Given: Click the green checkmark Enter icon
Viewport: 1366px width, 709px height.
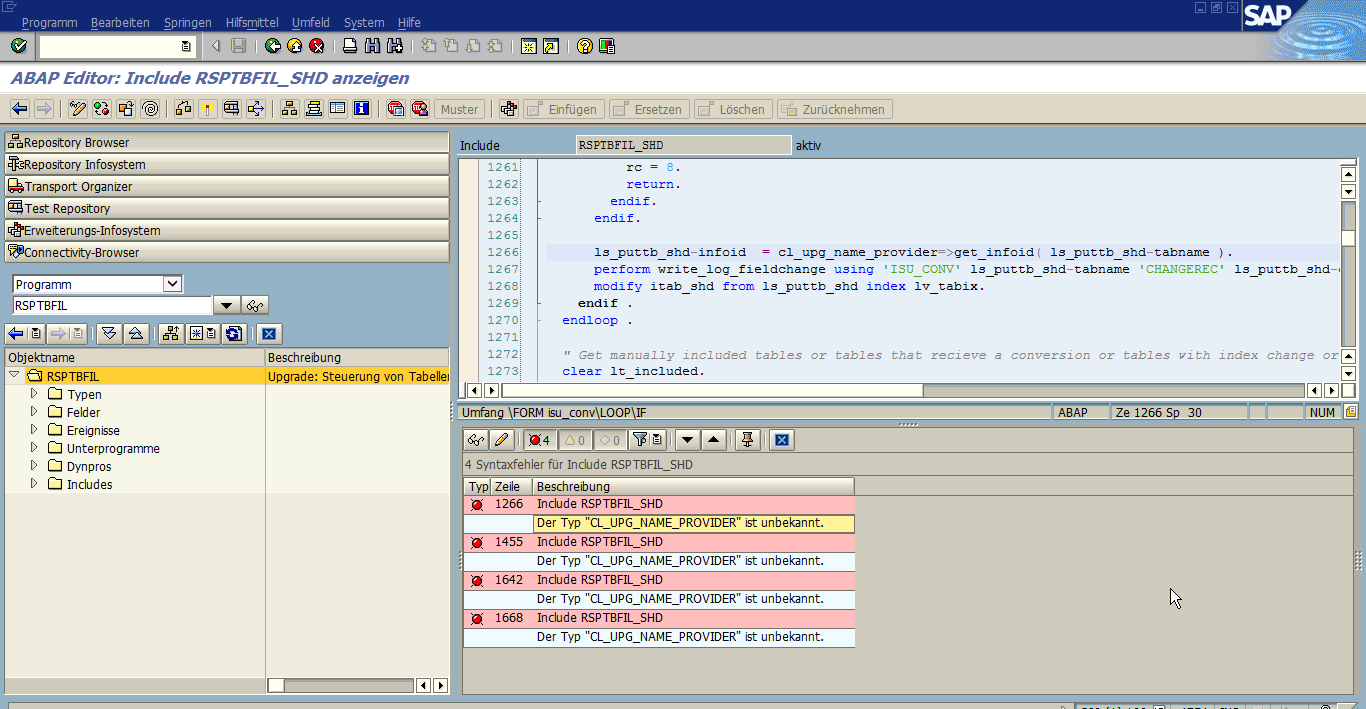Looking at the screenshot, I should (18, 46).
